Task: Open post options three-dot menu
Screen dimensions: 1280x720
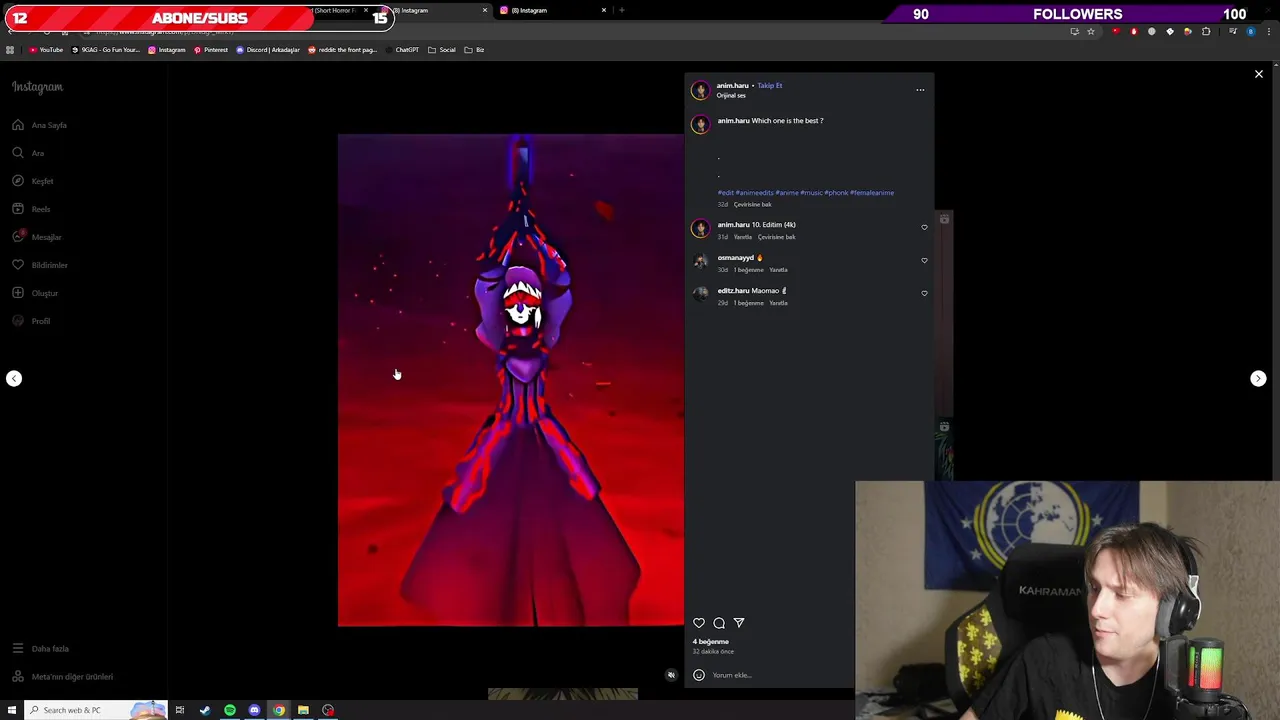Action: coord(920,90)
